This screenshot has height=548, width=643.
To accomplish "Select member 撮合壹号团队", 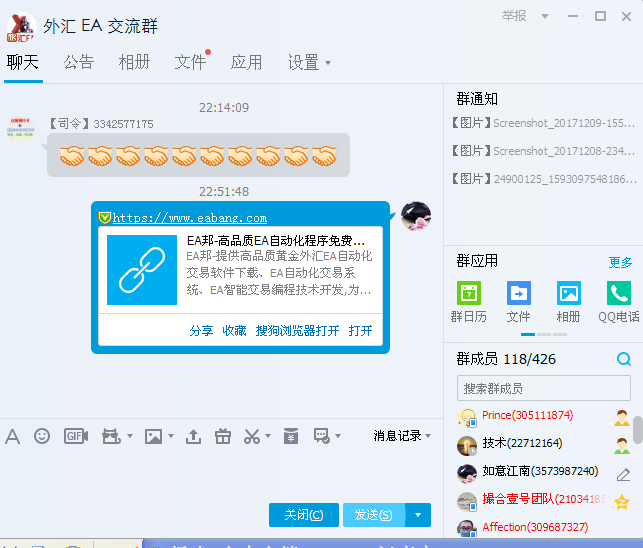I will (x=544, y=499).
